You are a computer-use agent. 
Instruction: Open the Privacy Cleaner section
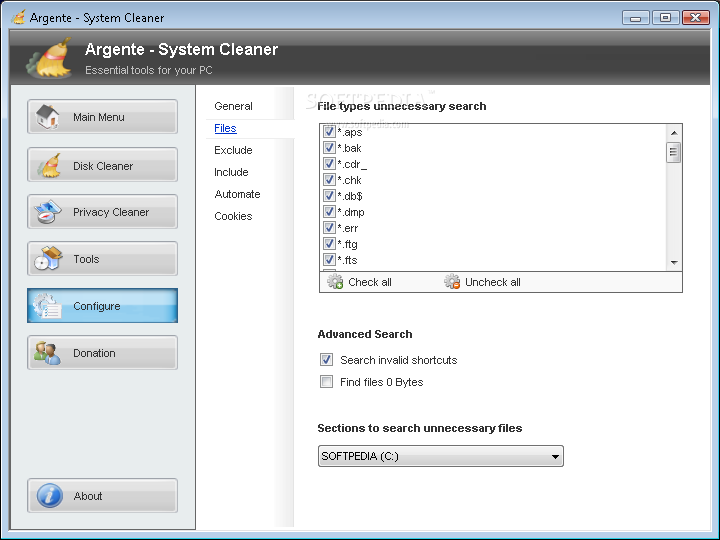click(102, 212)
